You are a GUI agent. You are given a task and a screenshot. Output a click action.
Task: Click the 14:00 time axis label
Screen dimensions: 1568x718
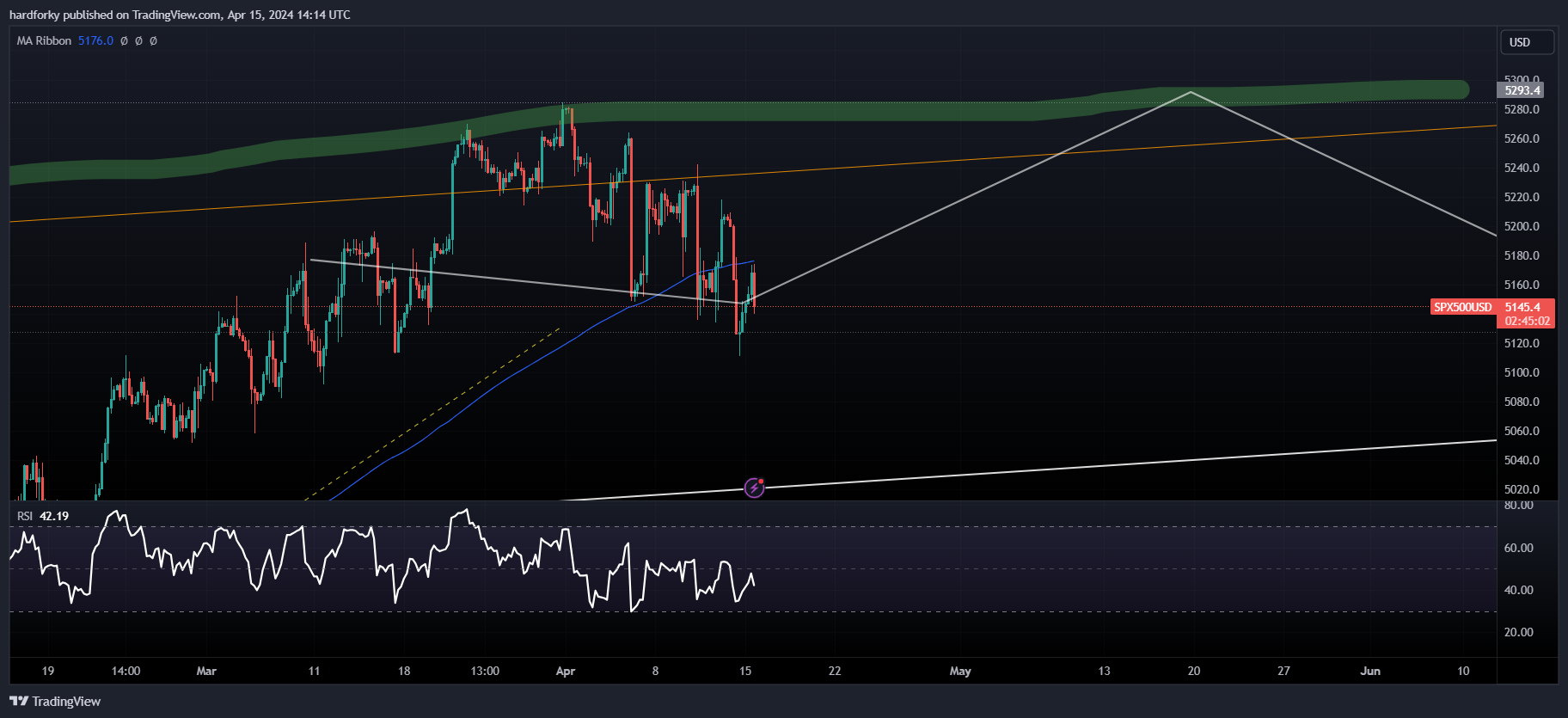click(126, 671)
